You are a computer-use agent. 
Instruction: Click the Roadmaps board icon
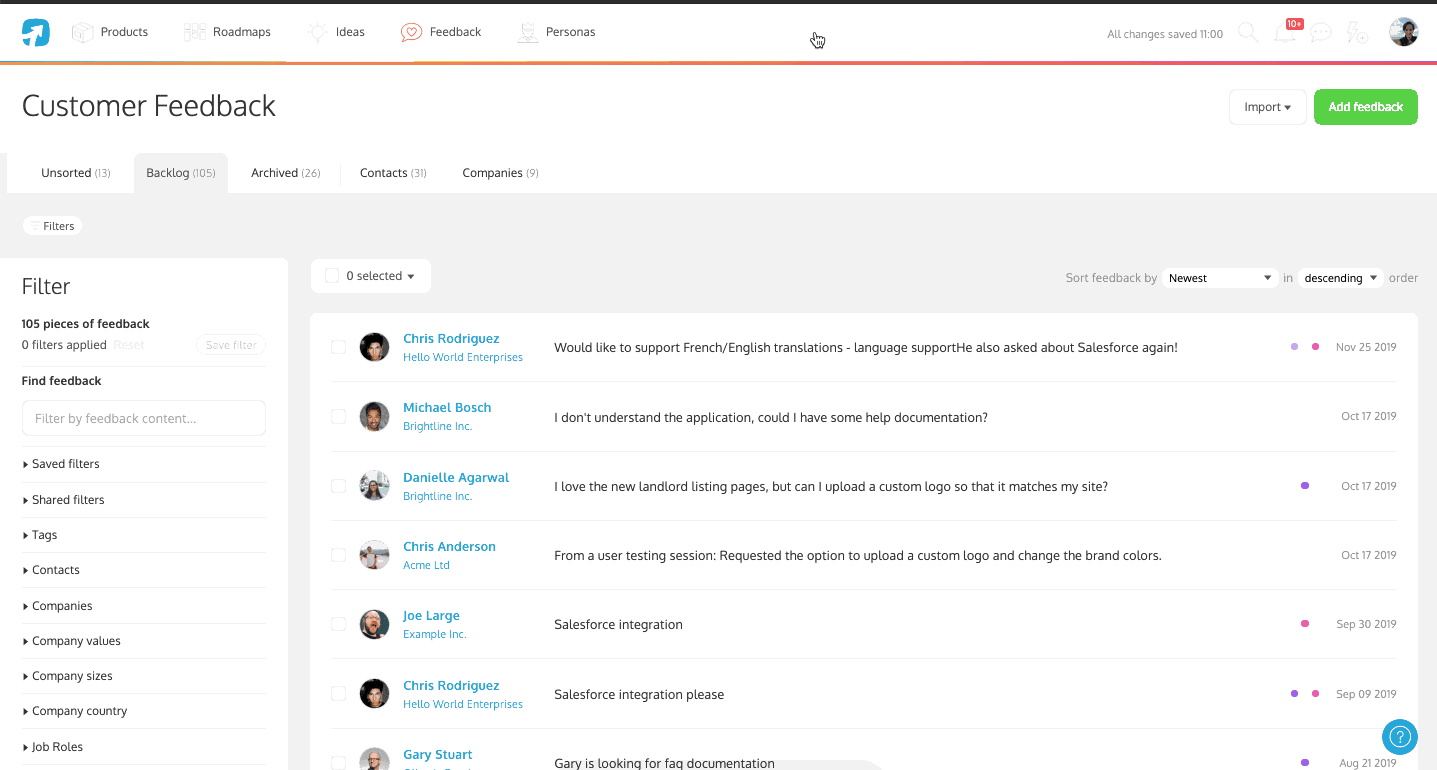click(195, 32)
